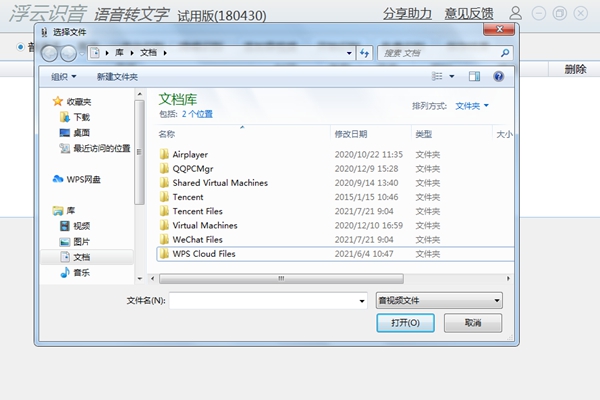Click the 文件名 input field

[x=264, y=301]
